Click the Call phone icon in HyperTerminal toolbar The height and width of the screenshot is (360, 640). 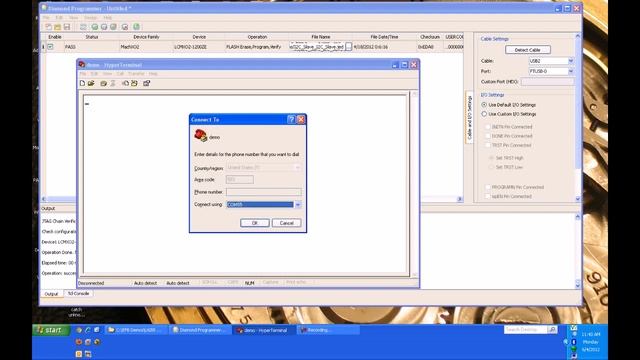(x=104, y=83)
